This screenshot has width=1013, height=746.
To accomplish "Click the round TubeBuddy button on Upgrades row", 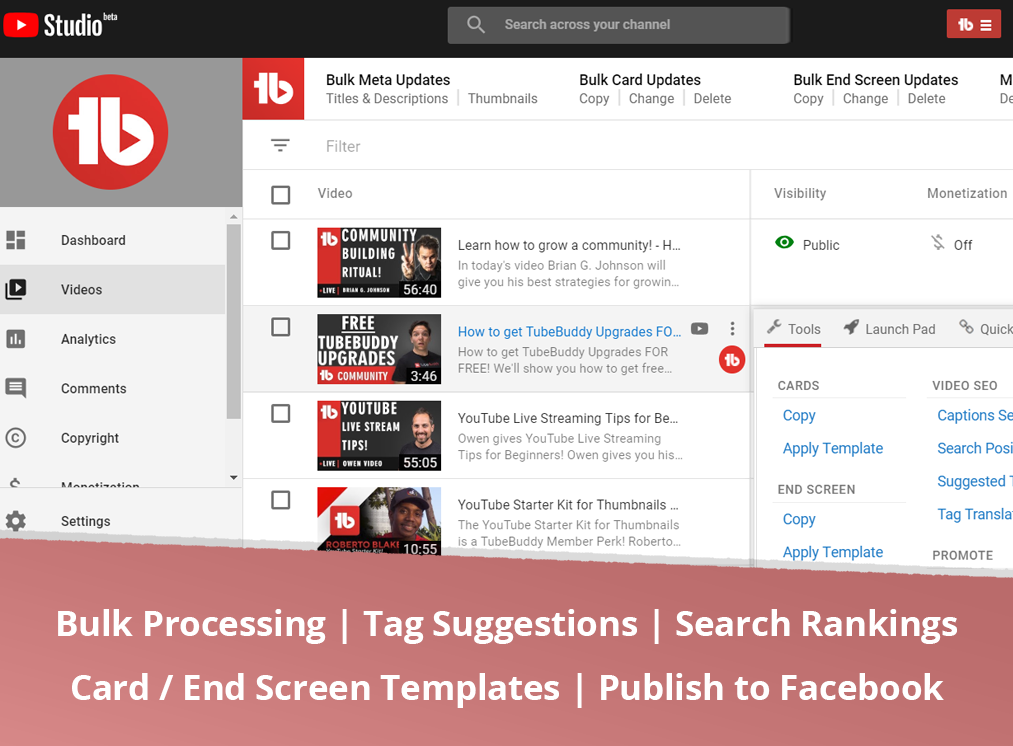I will point(732,360).
